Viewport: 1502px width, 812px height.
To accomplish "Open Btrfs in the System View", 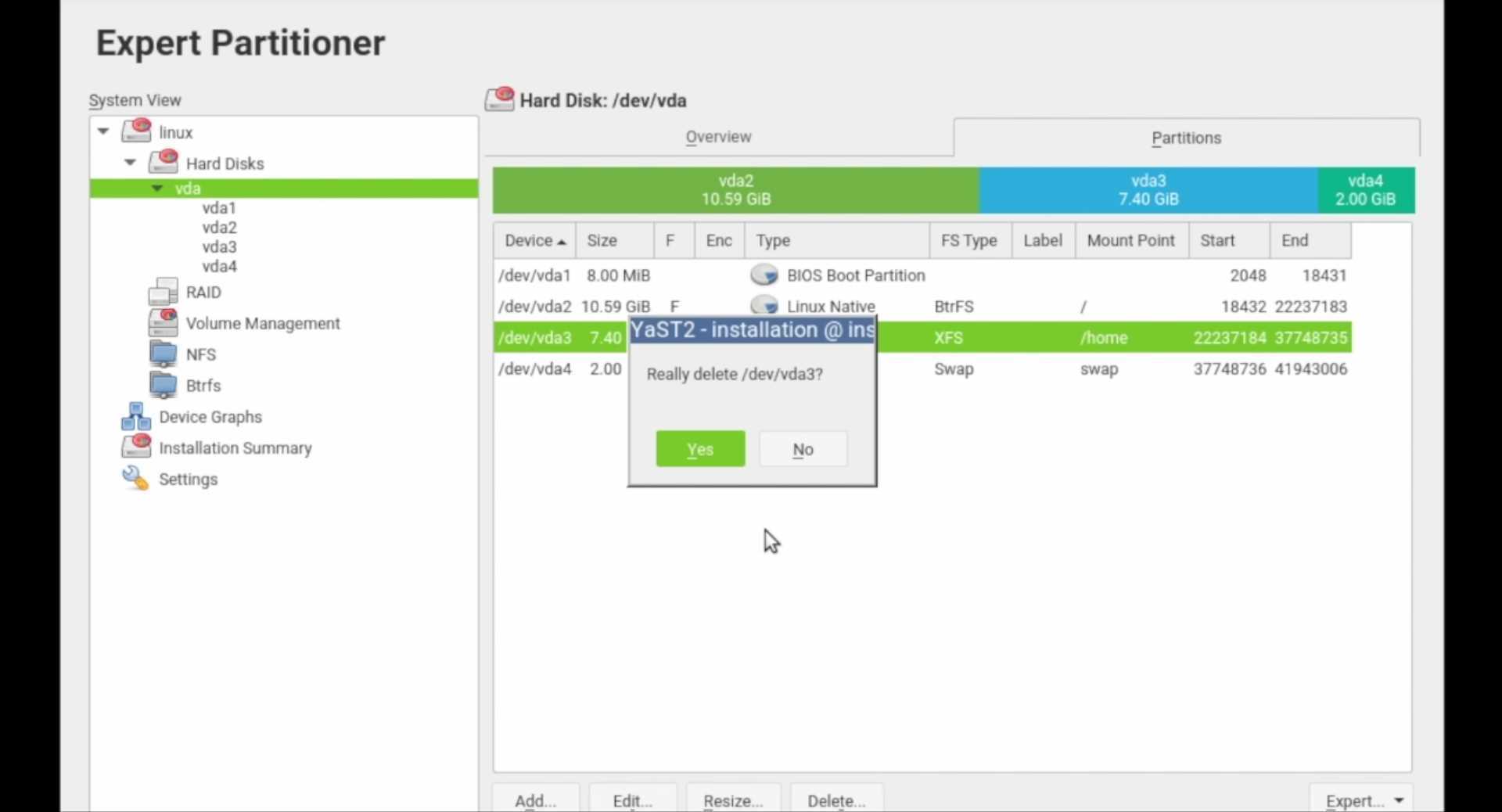I will click(203, 386).
